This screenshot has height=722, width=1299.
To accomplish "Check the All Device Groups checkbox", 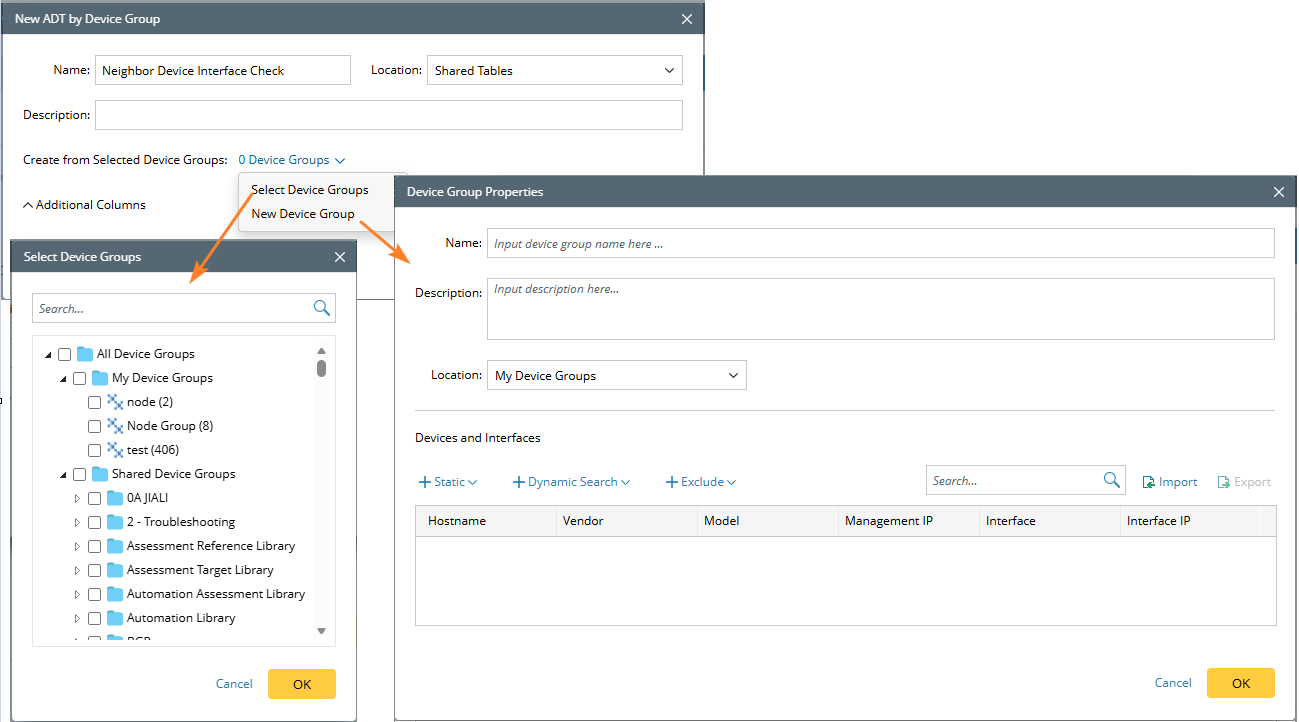I will (65, 354).
